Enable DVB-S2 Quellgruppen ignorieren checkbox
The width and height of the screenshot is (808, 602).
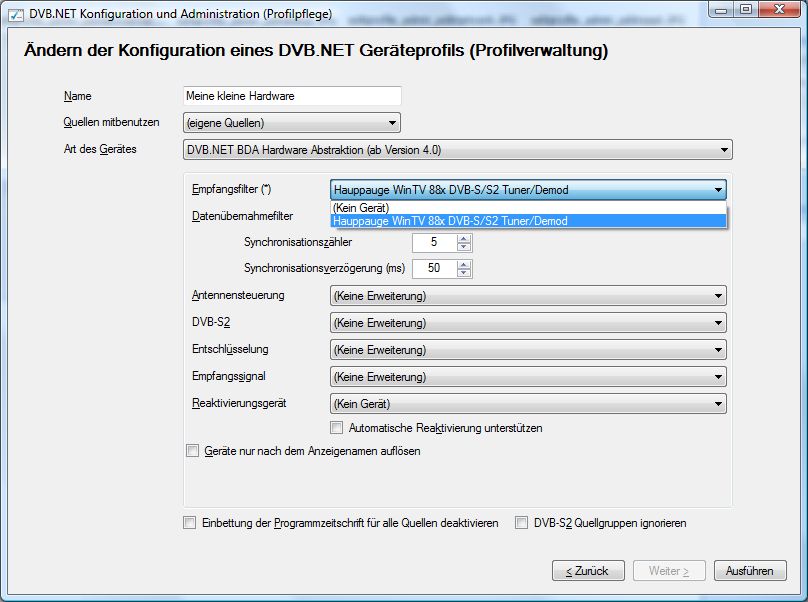pyautogui.click(x=522, y=523)
